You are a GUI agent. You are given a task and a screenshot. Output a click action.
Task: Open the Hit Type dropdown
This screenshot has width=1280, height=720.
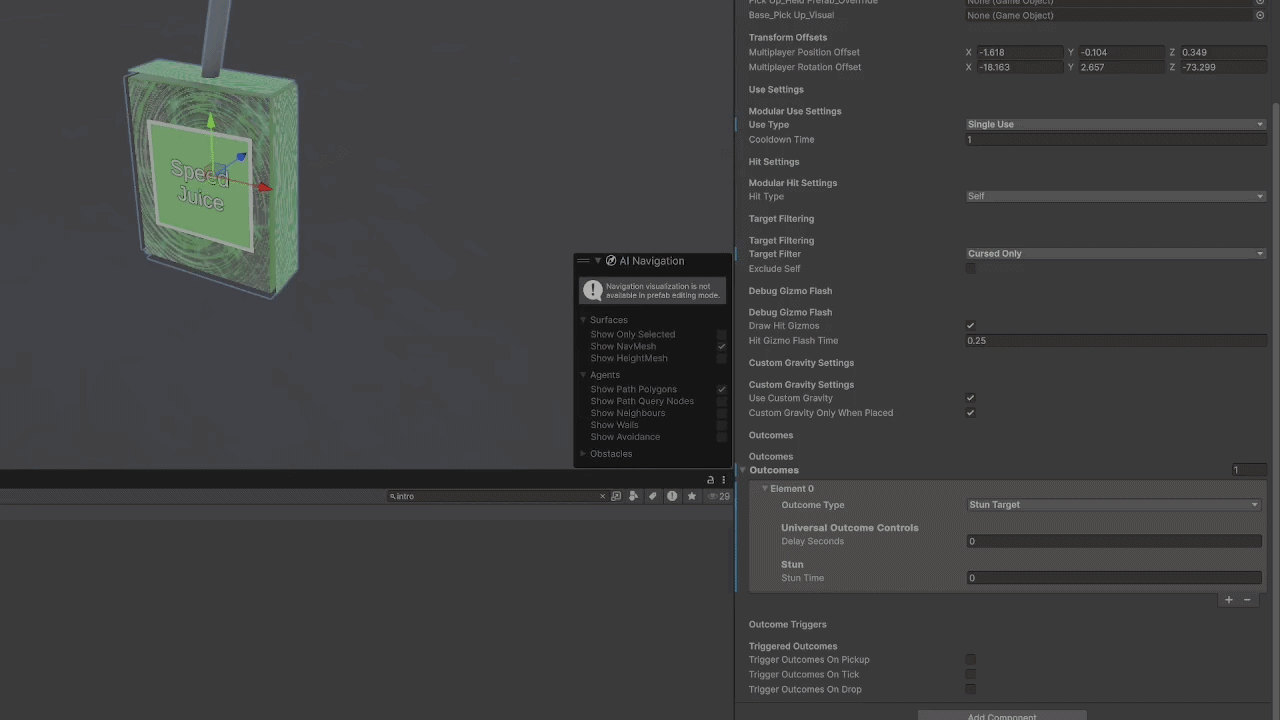(x=1115, y=196)
